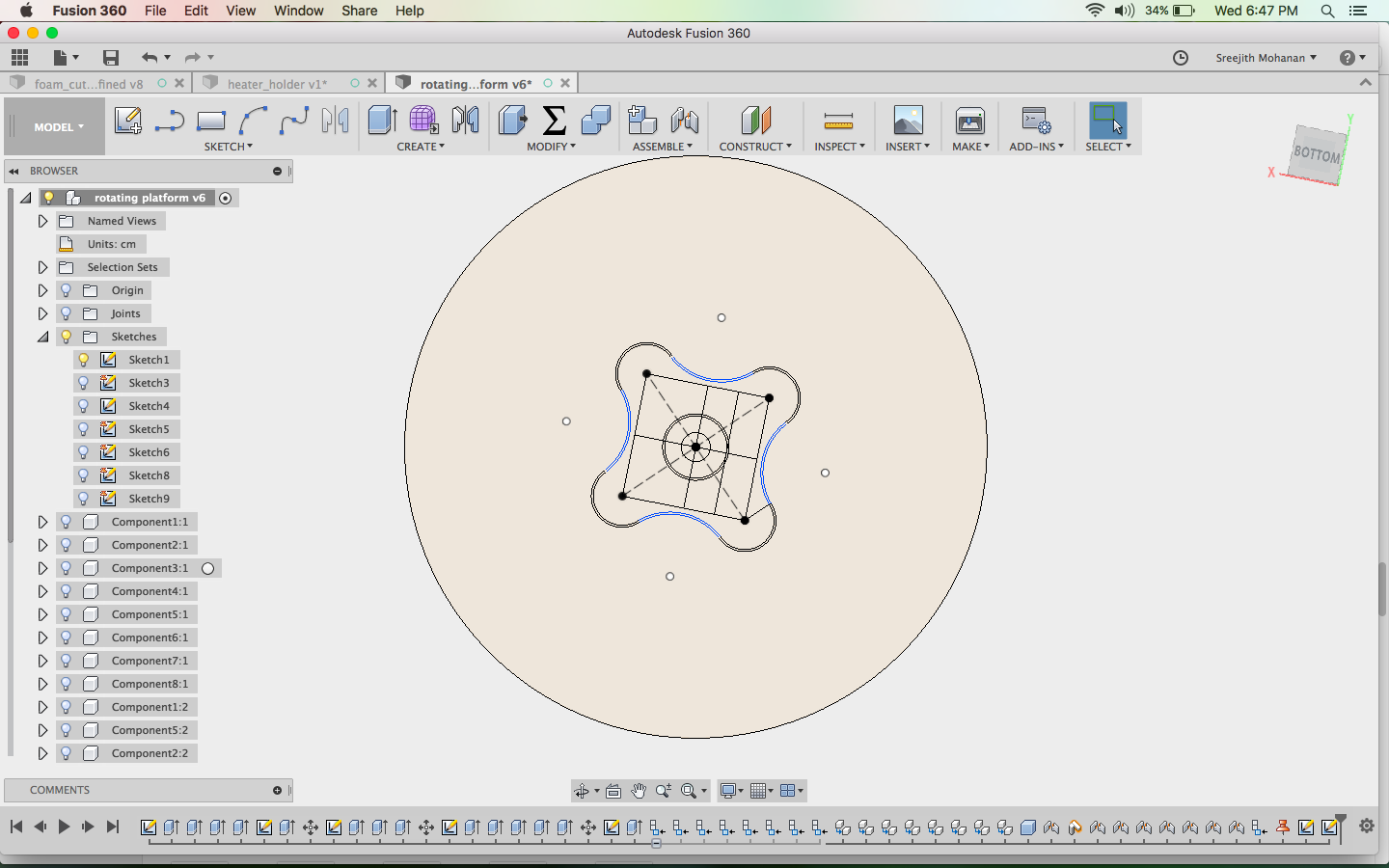Select the Rectangle sketch tool

pyautogui.click(x=211, y=121)
